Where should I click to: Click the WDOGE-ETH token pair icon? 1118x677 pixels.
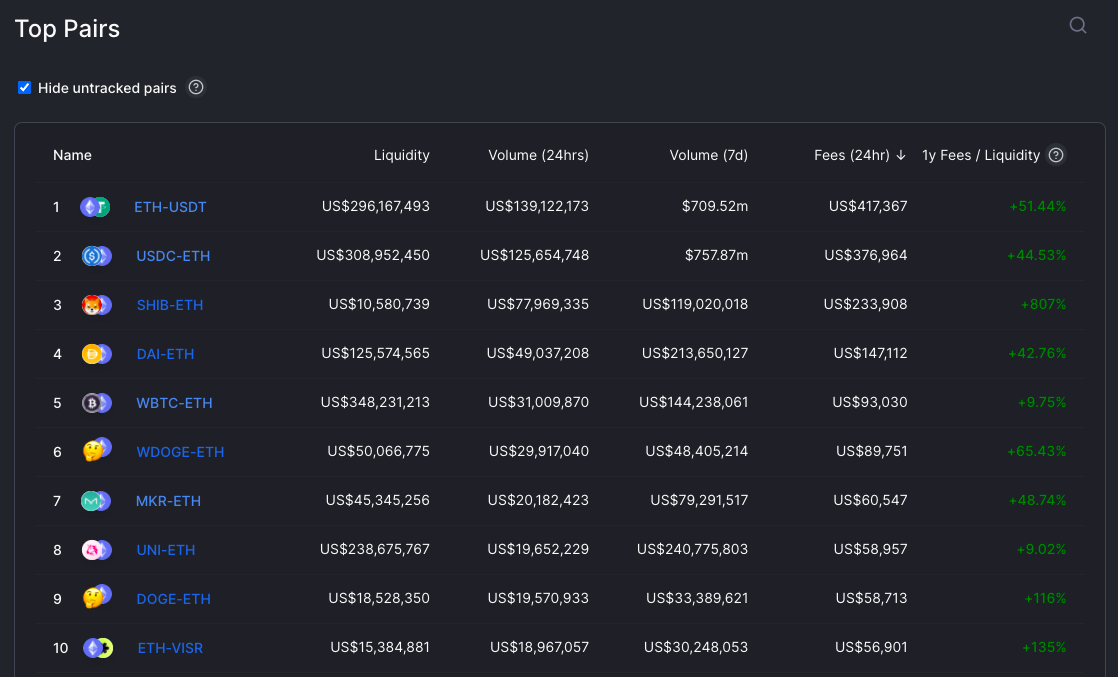click(97, 449)
